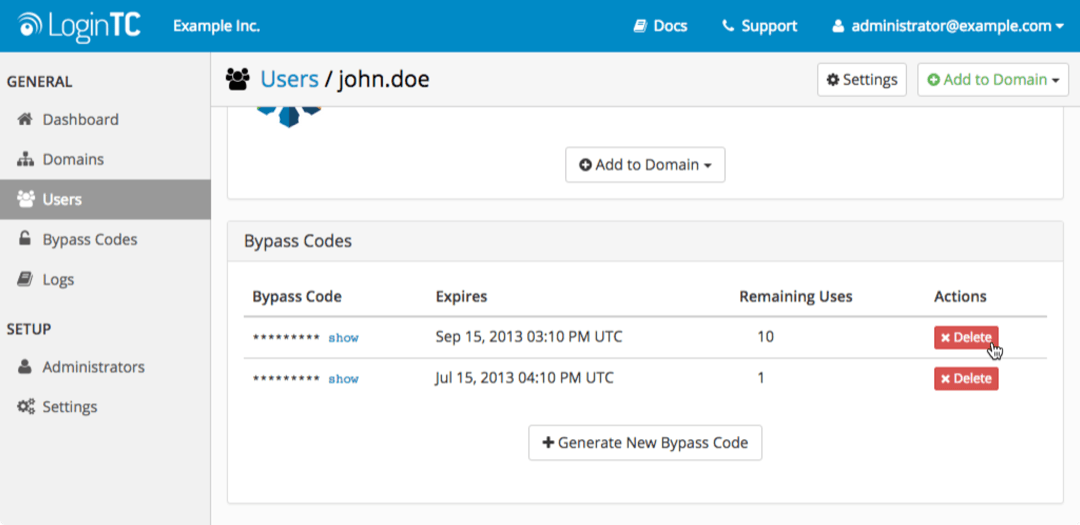Image resolution: width=1080 pixels, height=525 pixels.
Task: Click the Logs book icon
Action: 25,279
